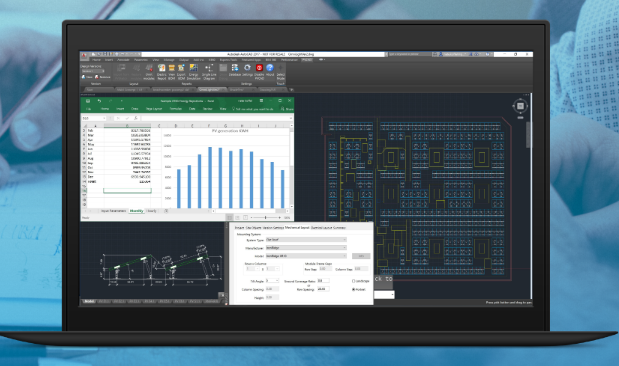This screenshot has height=366, width=619.
Task: Open the Manufacturer dropdown
Action: [x=306, y=248]
